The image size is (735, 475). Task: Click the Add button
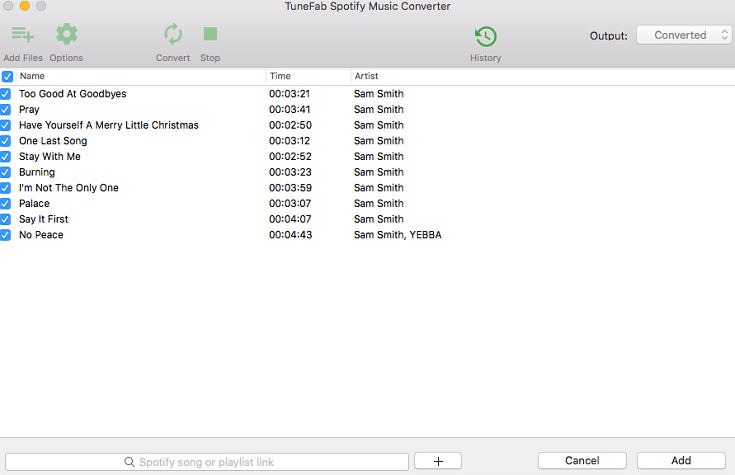(681, 461)
